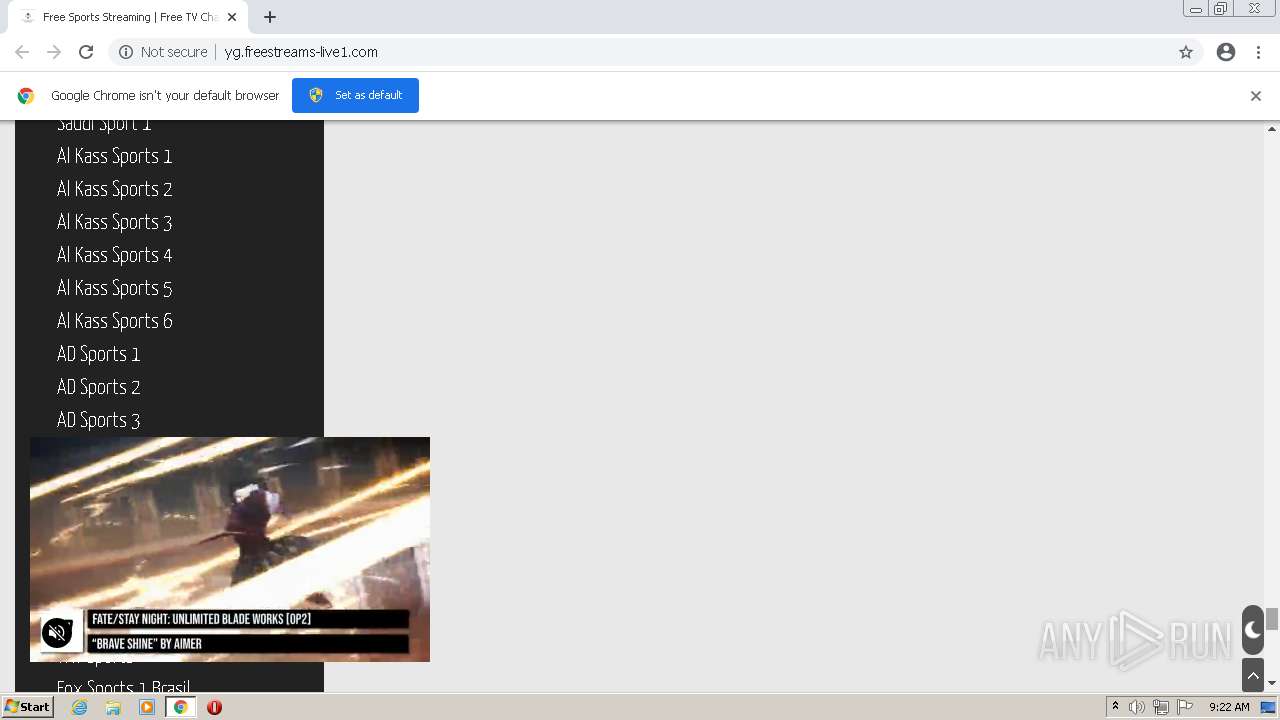Image resolution: width=1280 pixels, height=720 pixels.
Task: Click the taskbar clock showing 9:22 AM
Action: coord(1229,707)
